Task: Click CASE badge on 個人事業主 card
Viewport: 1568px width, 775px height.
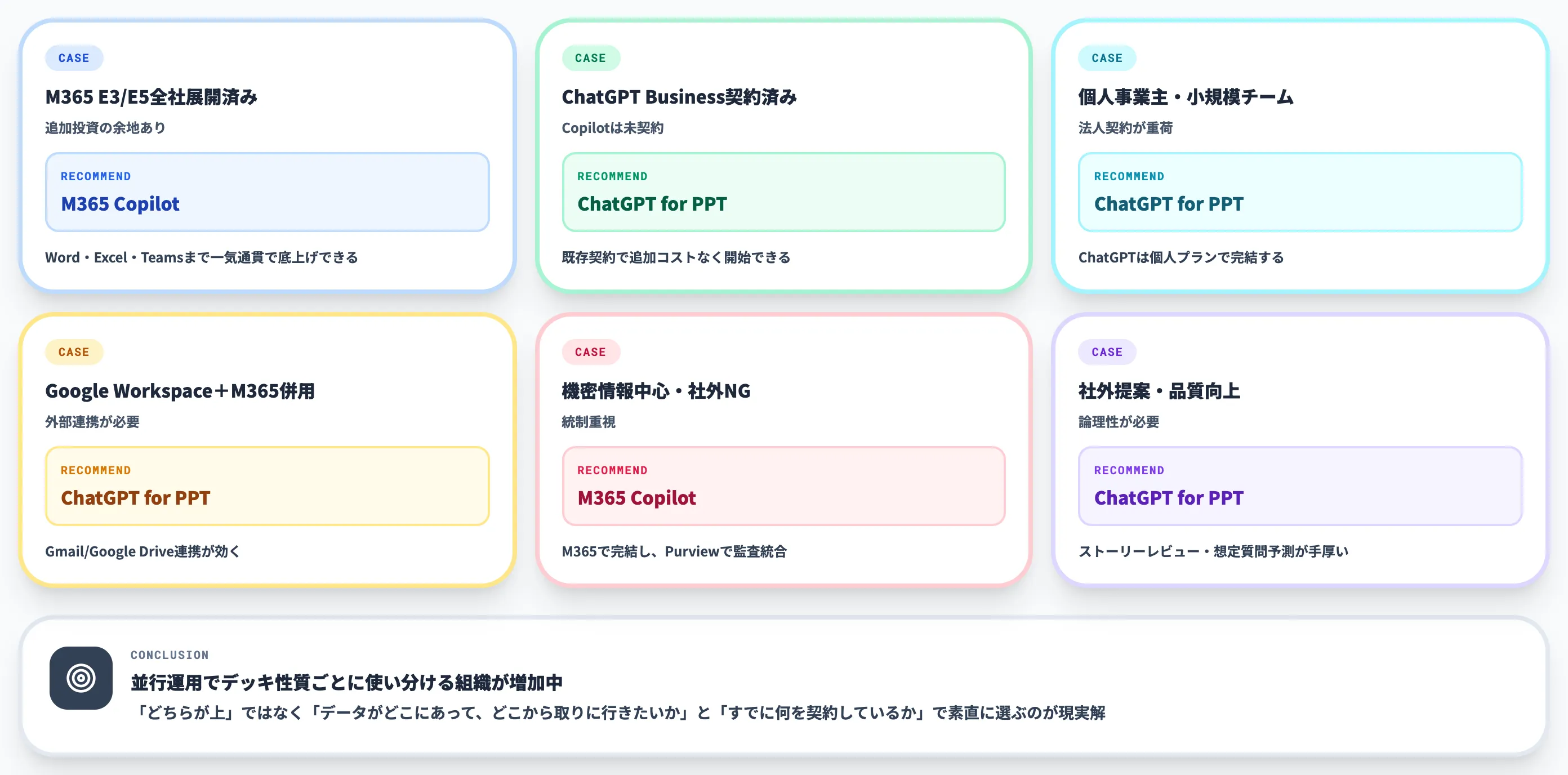Action: (1107, 58)
